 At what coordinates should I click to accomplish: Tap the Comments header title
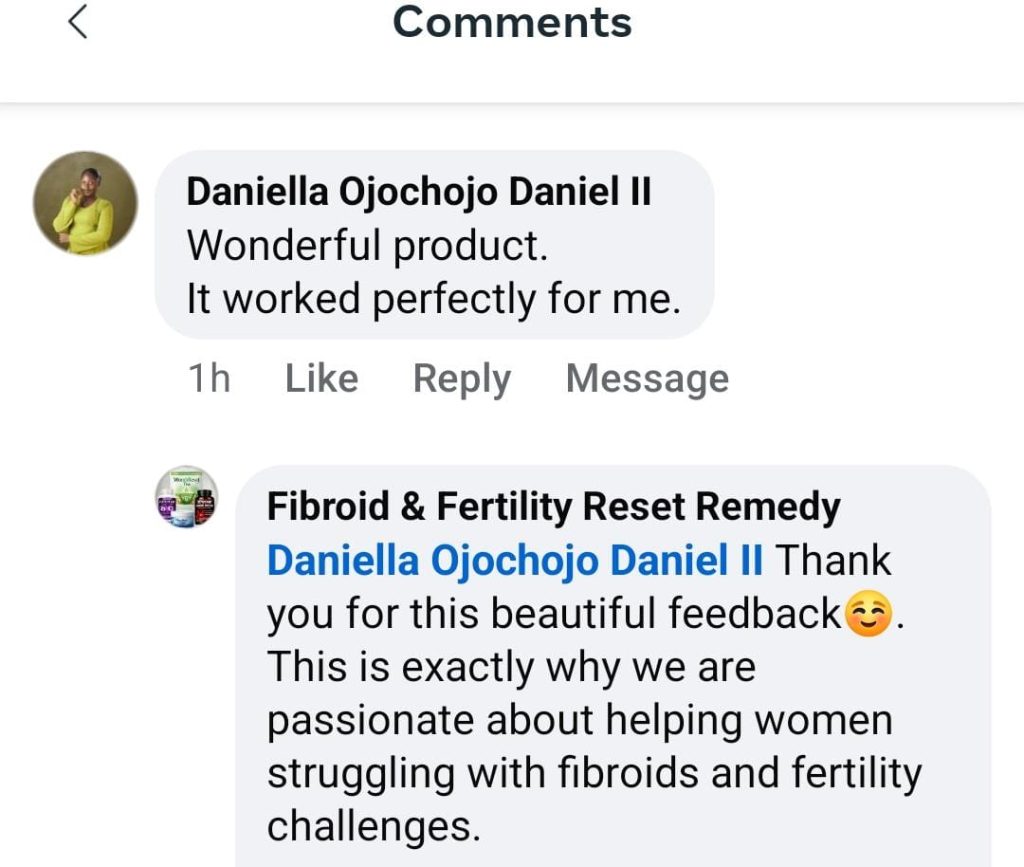tap(512, 22)
